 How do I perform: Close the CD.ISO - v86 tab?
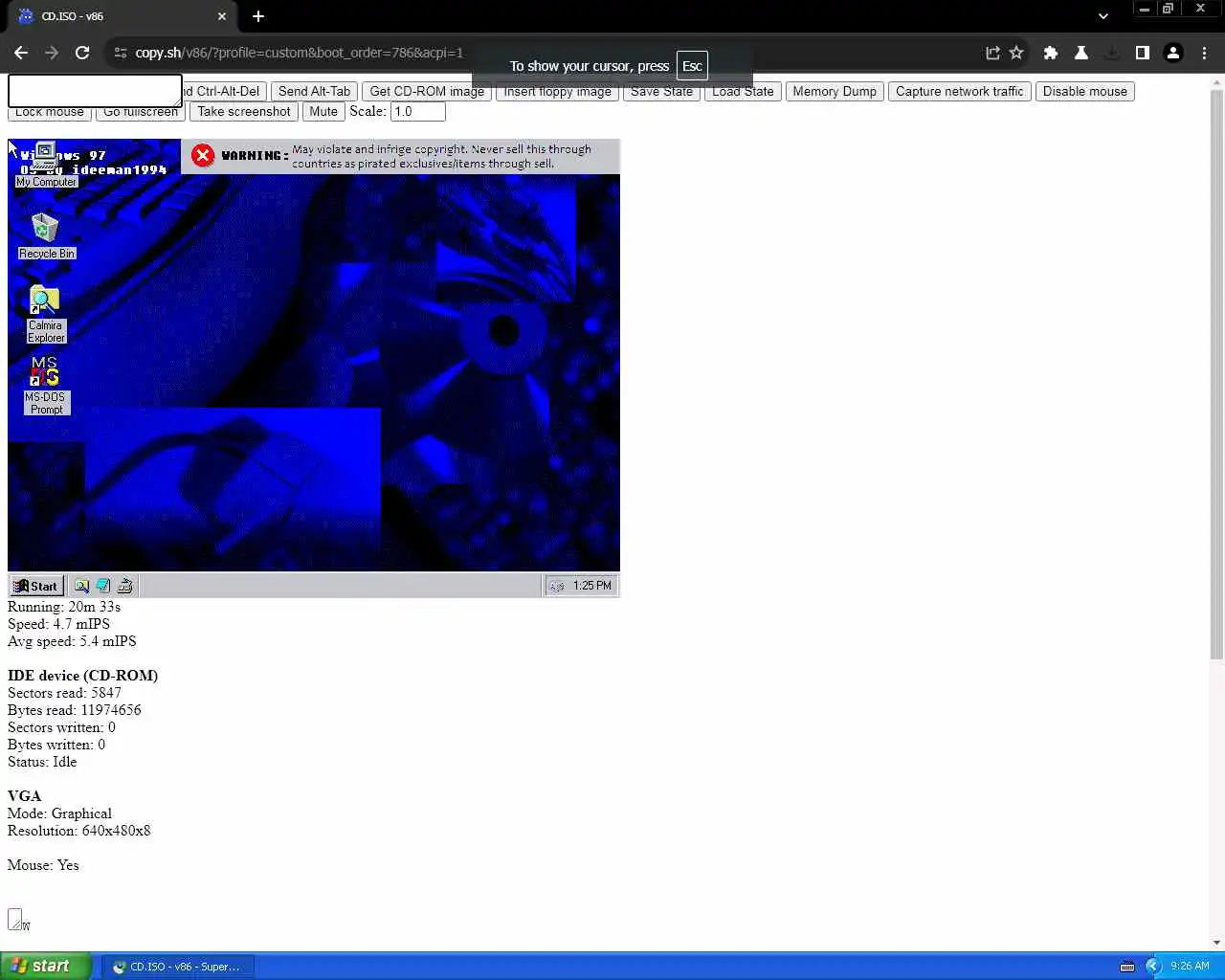tap(222, 16)
